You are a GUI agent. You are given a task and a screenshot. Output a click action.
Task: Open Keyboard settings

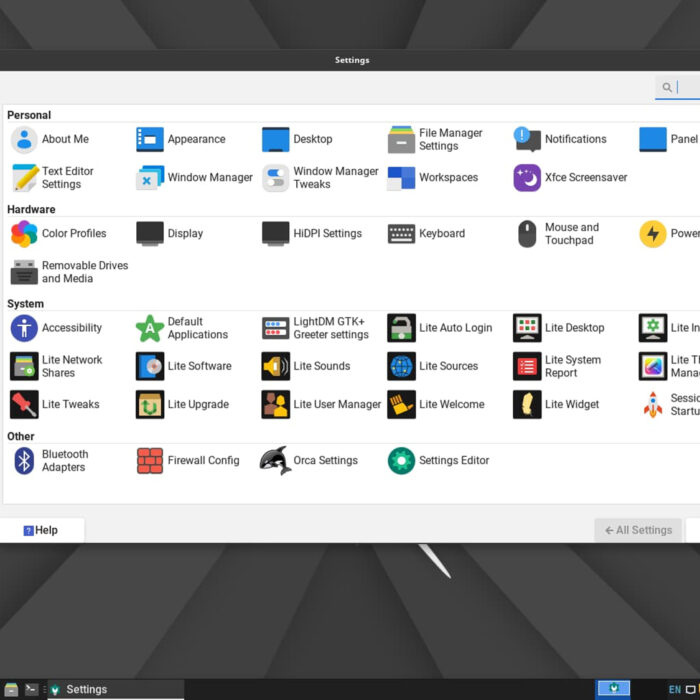pos(426,233)
